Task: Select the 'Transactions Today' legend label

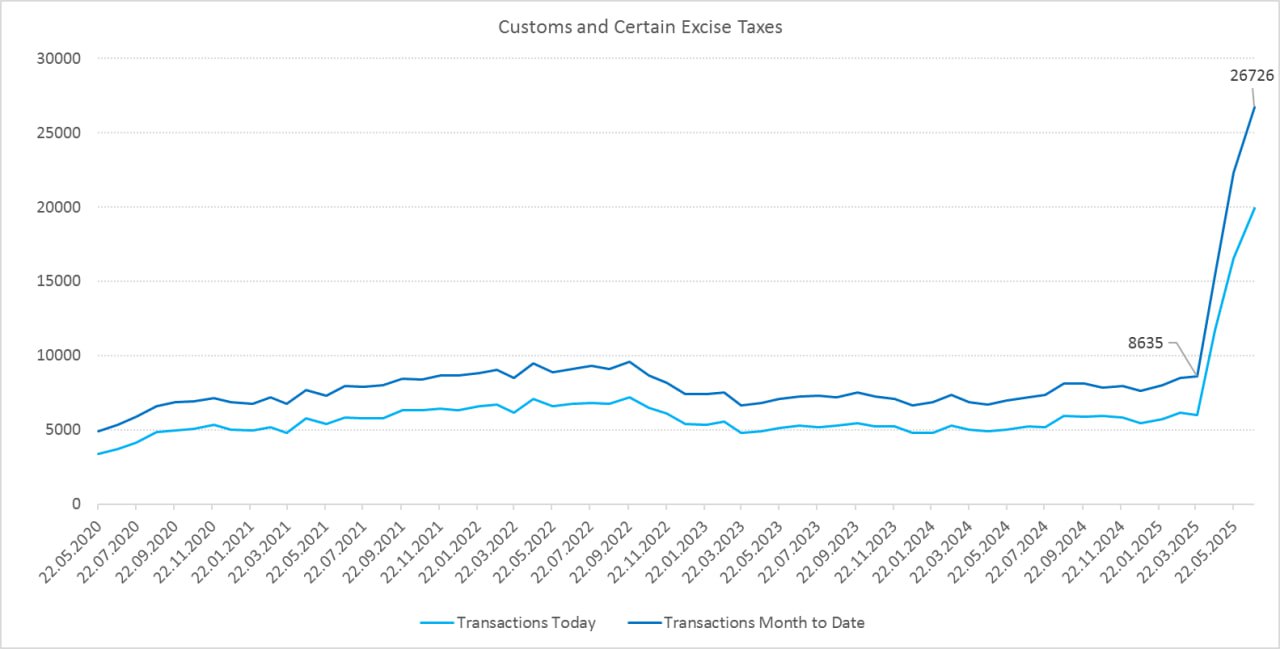Action: 526,623
